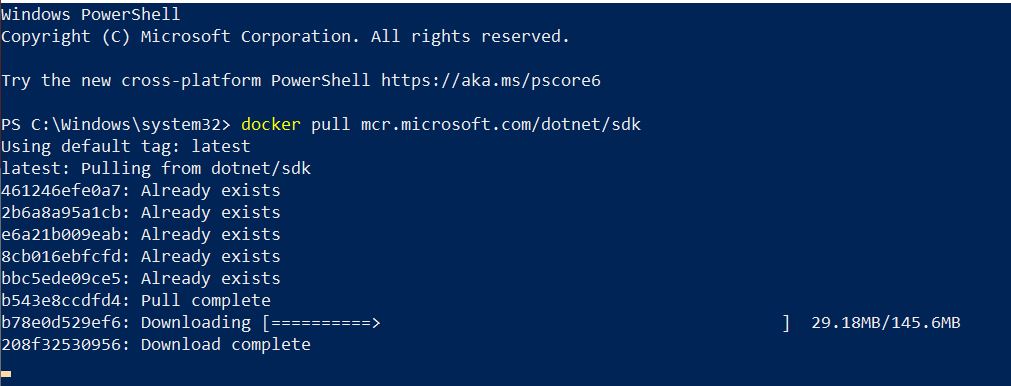The image size is (1011, 386).
Task: Click the Pull complete status text
Action: [x=206, y=301]
